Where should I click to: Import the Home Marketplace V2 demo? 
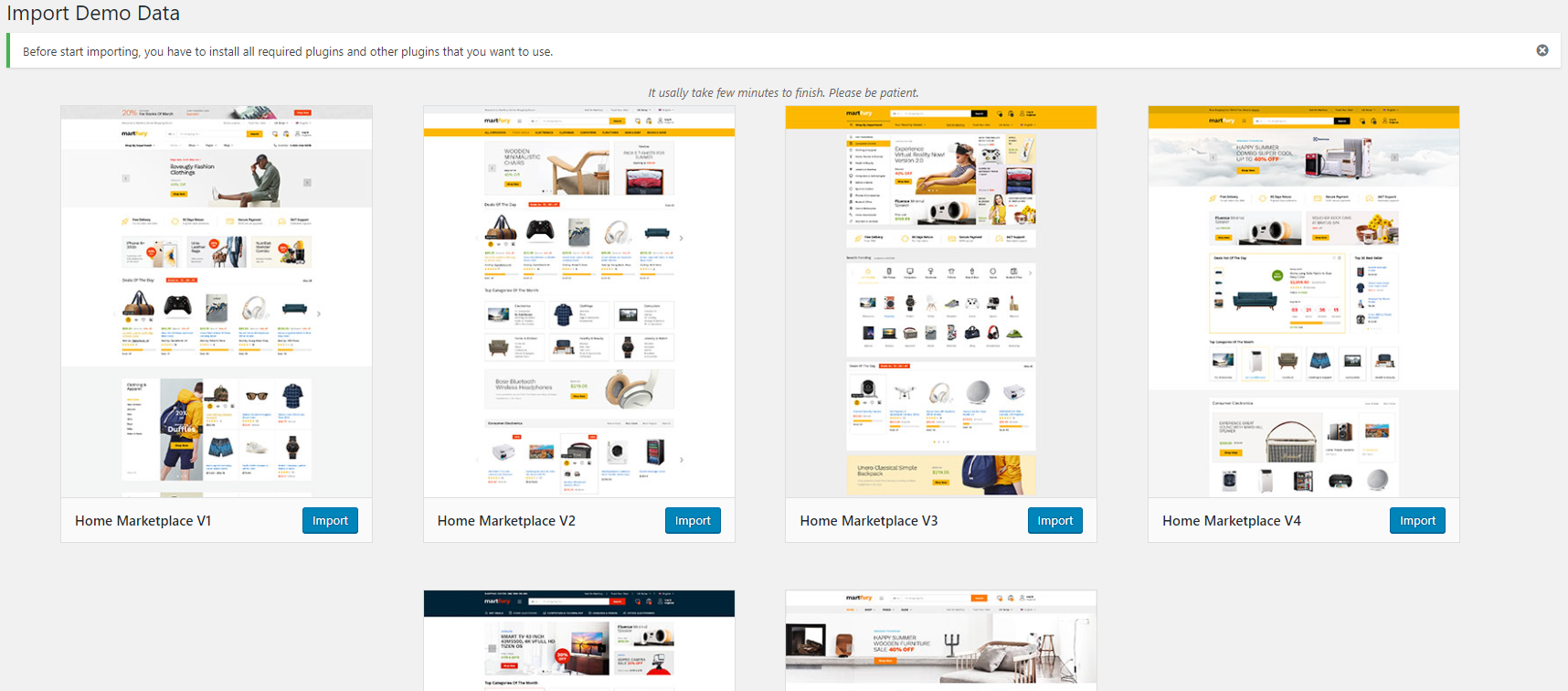click(693, 520)
